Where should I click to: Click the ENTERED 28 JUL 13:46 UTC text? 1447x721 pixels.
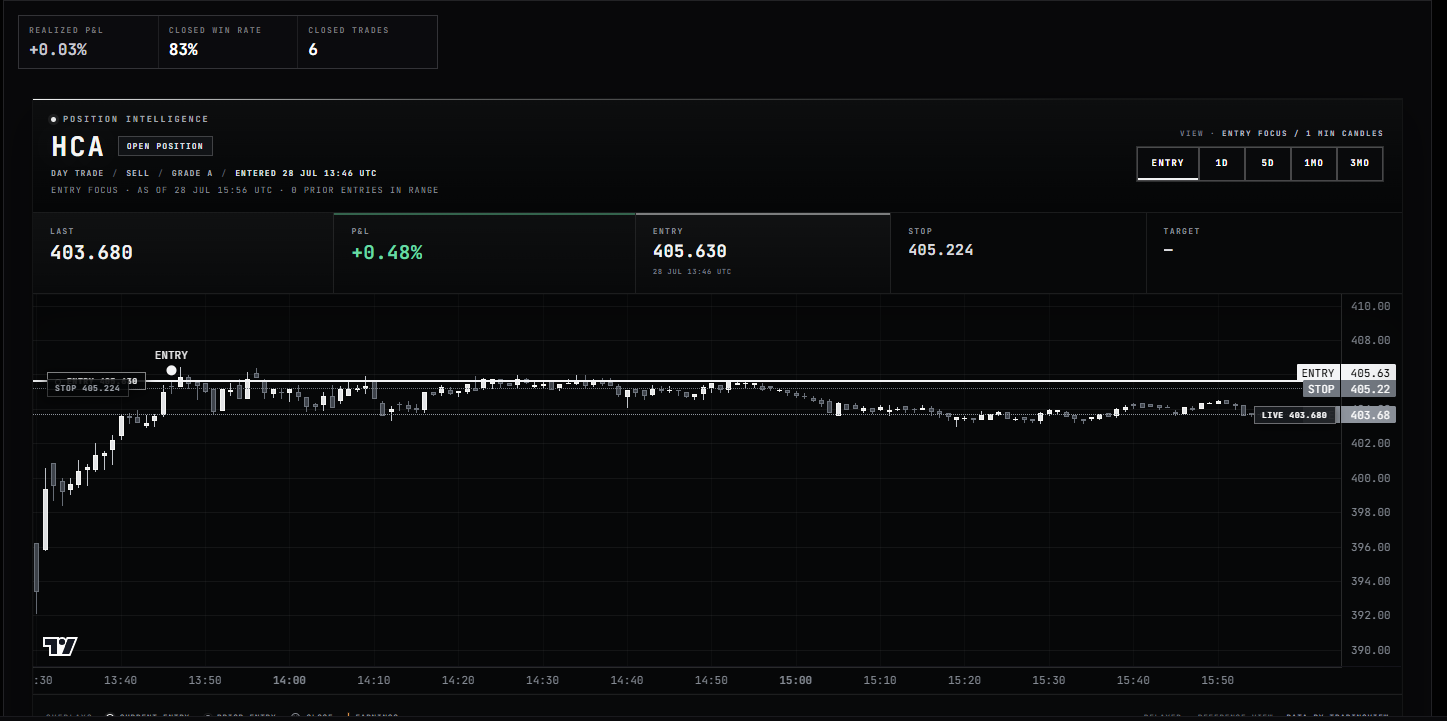coord(306,173)
